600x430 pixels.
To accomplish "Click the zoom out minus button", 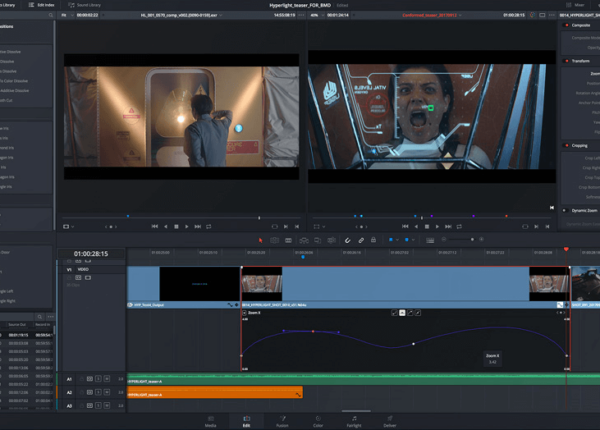I will [x=444, y=239].
